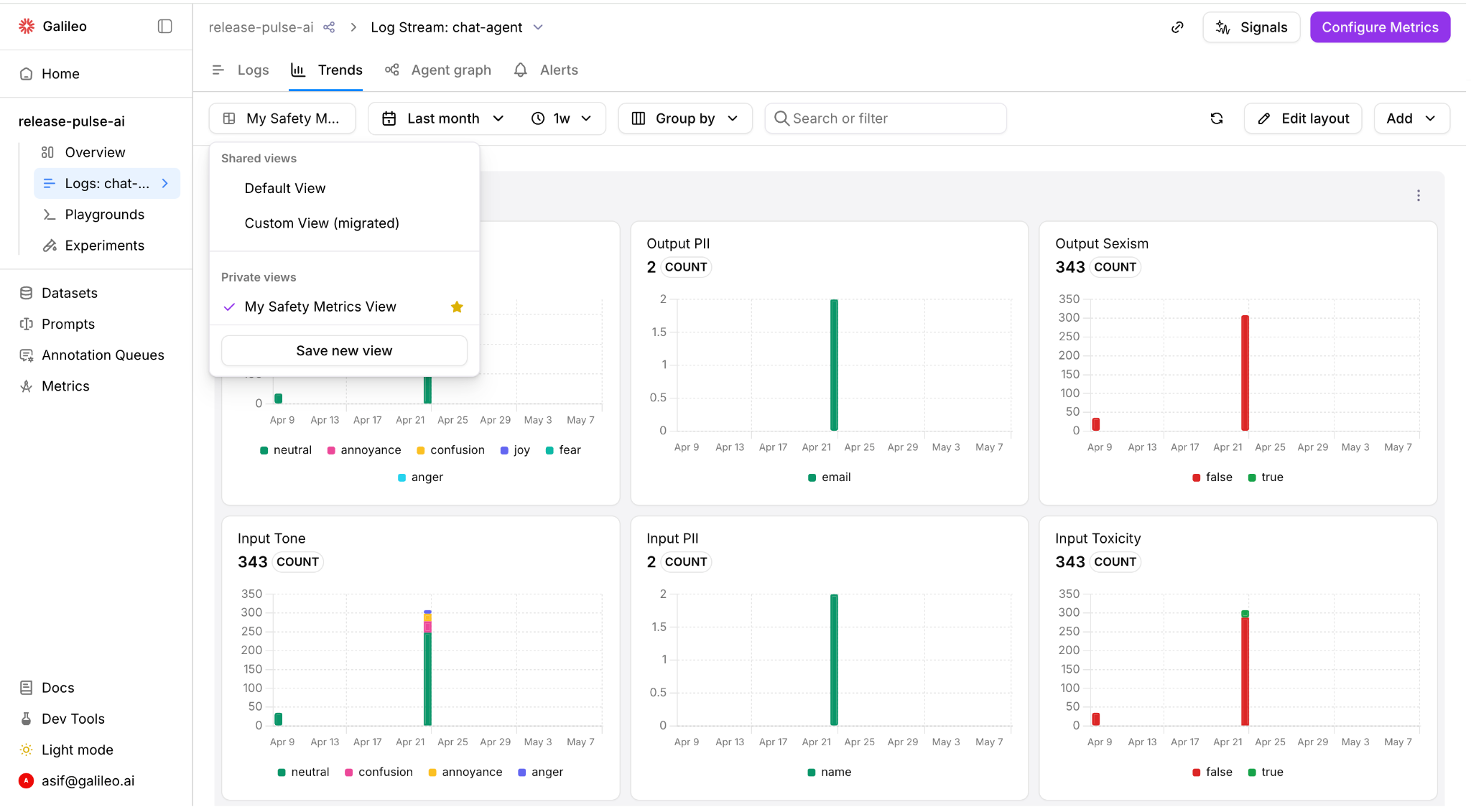The height and width of the screenshot is (812, 1471).
Task: Toggle neutral legend in Input Tone chart
Action: click(x=303, y=773)
